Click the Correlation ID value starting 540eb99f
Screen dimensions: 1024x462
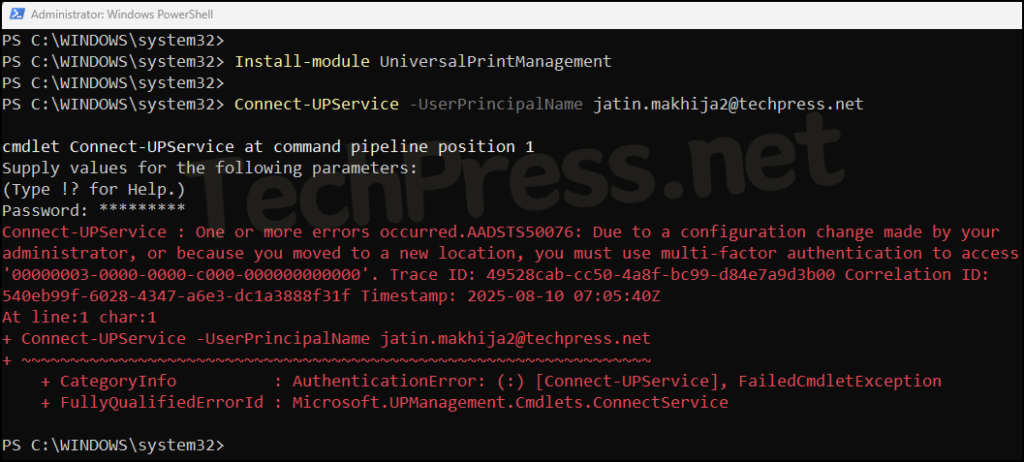[176, 296]
